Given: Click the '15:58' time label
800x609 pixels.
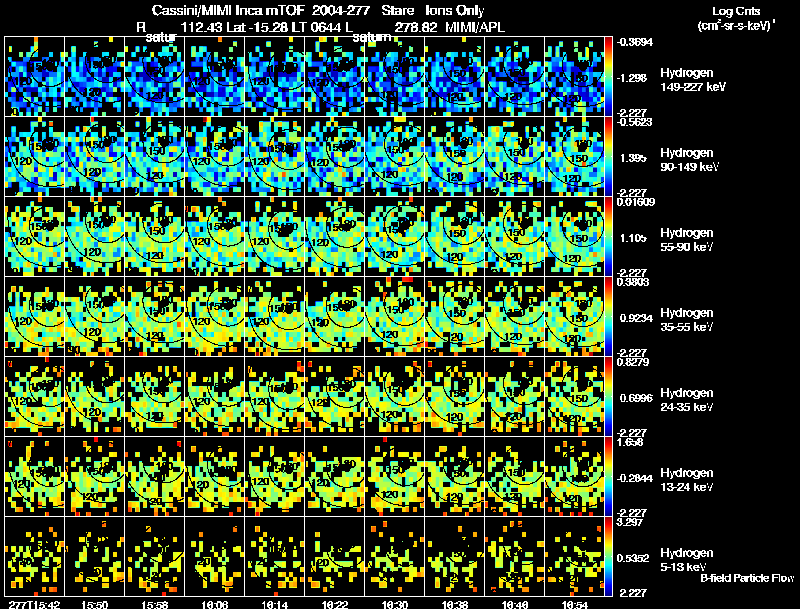Looking at the screenshot, I should pyautogui.click(x=155, y=605).
